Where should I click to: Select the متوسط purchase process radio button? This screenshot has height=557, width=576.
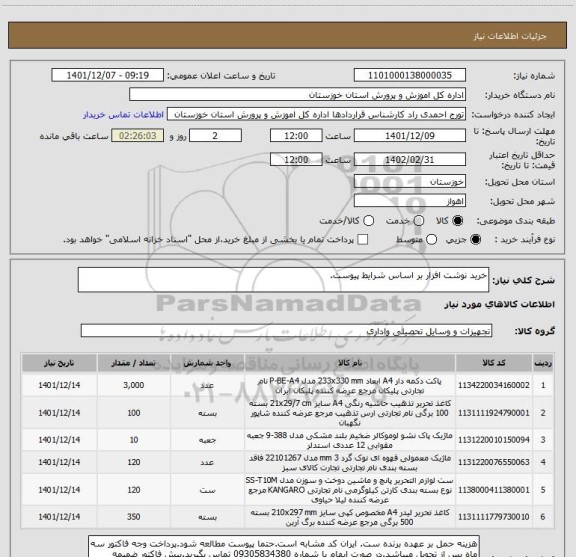click(431, 240)
